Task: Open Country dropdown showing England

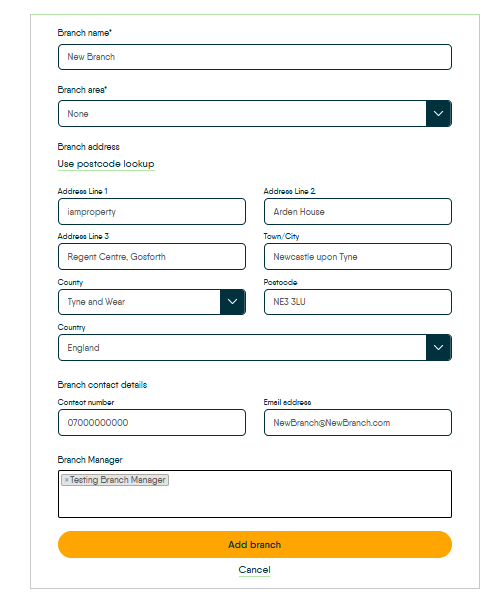Action: click(x=255, y=347)
